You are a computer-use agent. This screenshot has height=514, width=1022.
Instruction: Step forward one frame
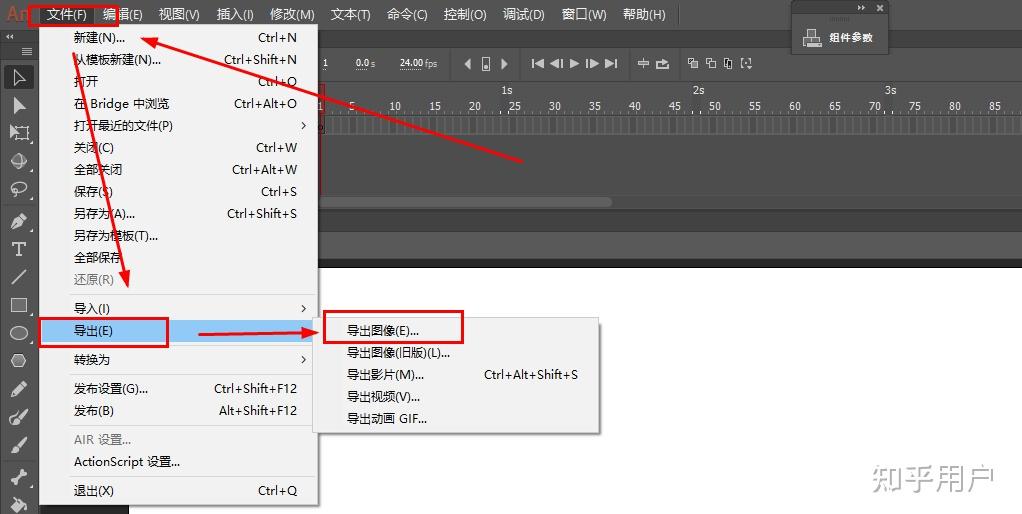(592, 64)
